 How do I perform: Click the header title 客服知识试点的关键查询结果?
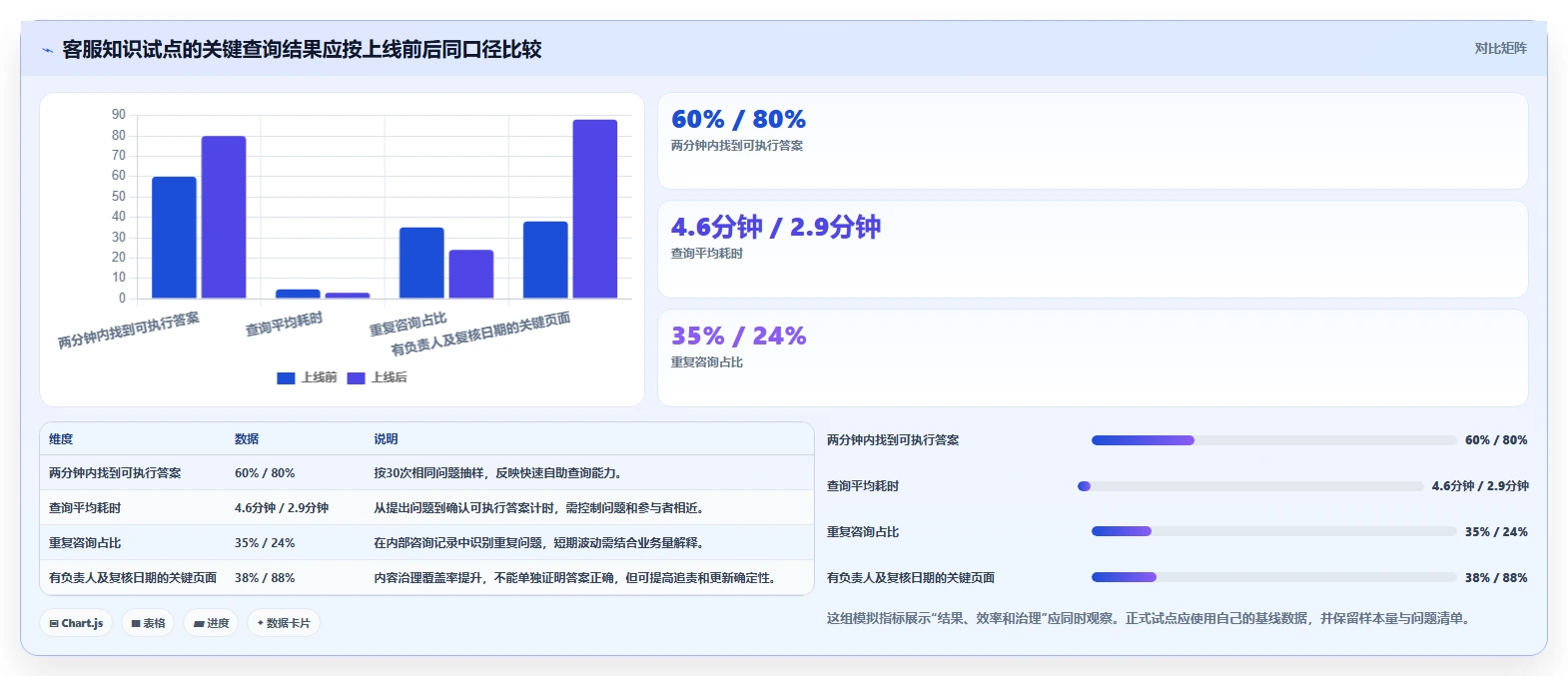[x=302, y=50]
